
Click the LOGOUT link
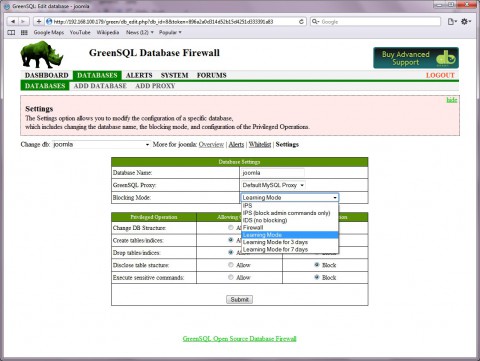click(x=440, y=75)
